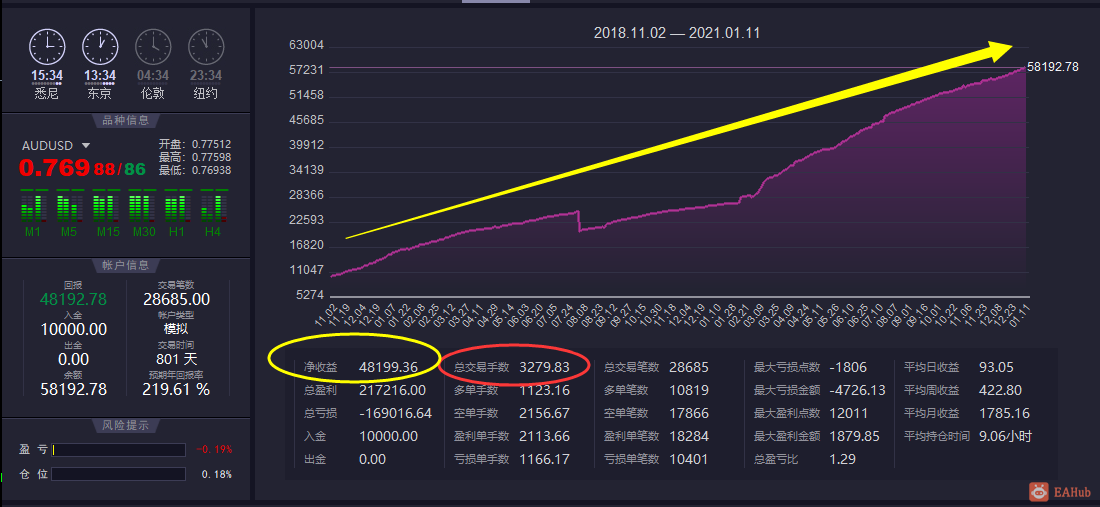Screen dimensions: 1100x507
Task: Click the 预期年回报率 219.61 % value
Action: (x=177, y=389)
